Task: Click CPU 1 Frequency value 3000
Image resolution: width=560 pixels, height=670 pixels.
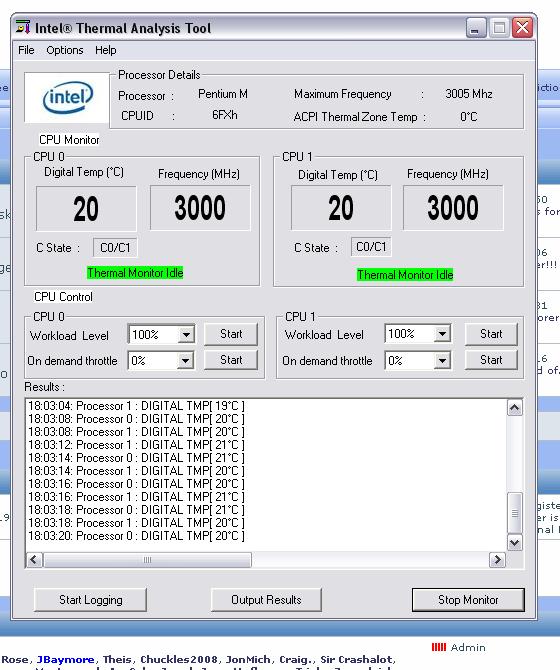Action: 453,208
